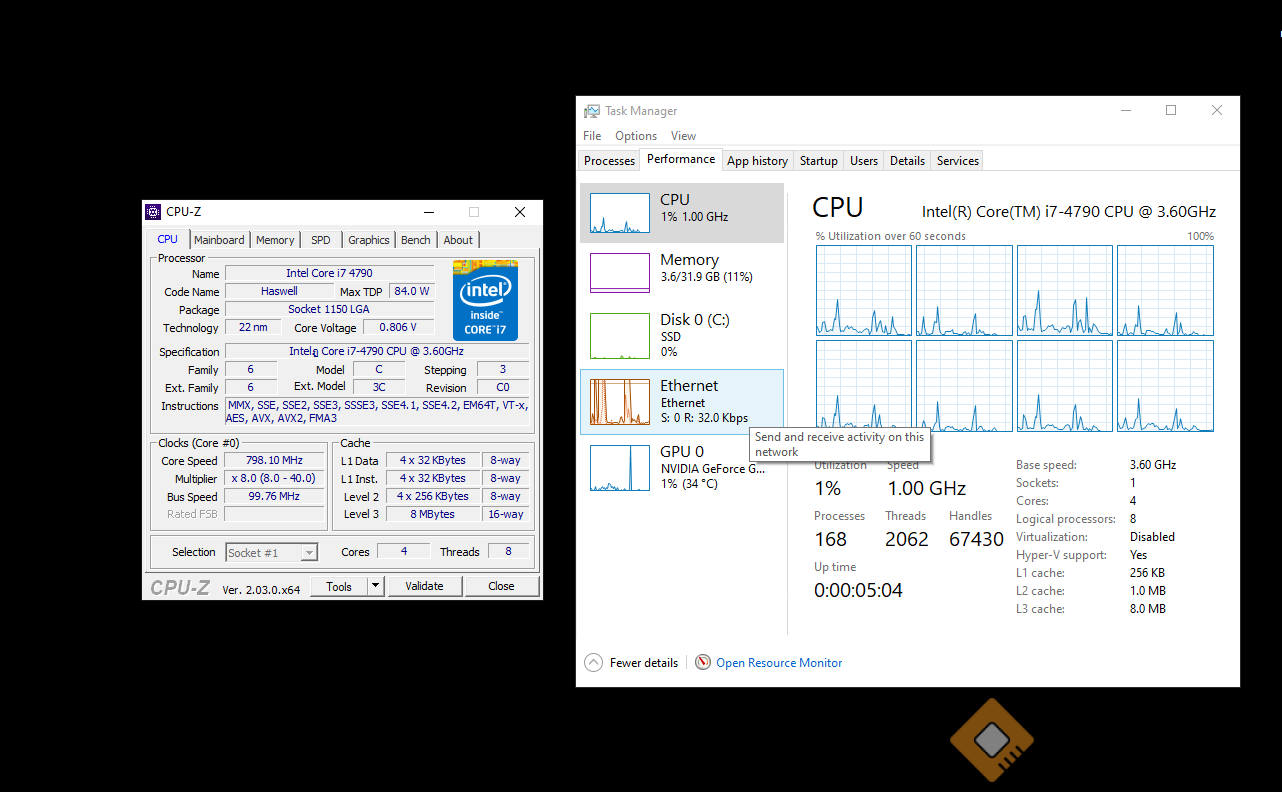Screen dimensions: 1282x792
Task: Switch to the Users tab
Action: [863, 161]
